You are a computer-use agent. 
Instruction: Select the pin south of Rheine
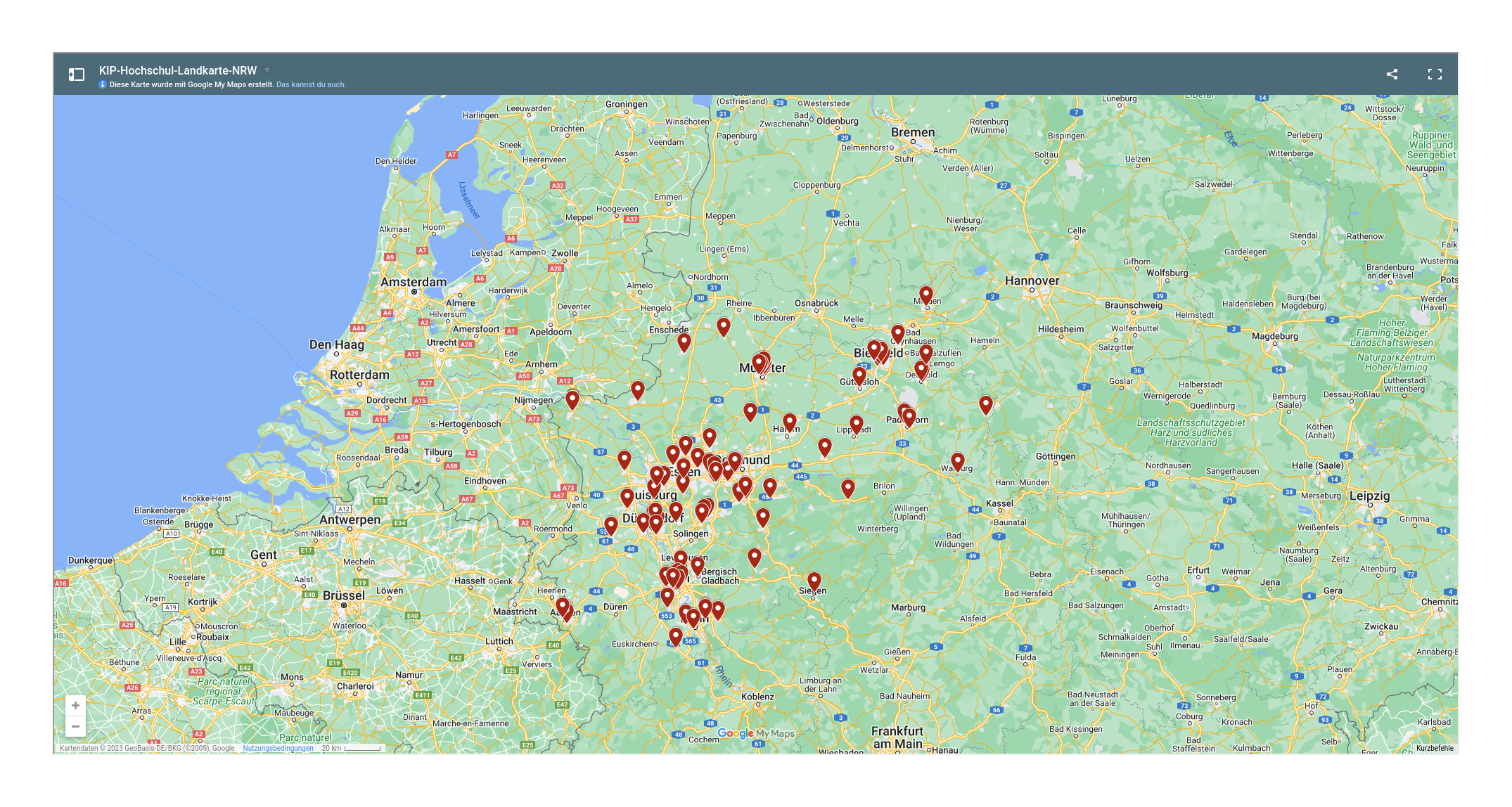(724, 327)
